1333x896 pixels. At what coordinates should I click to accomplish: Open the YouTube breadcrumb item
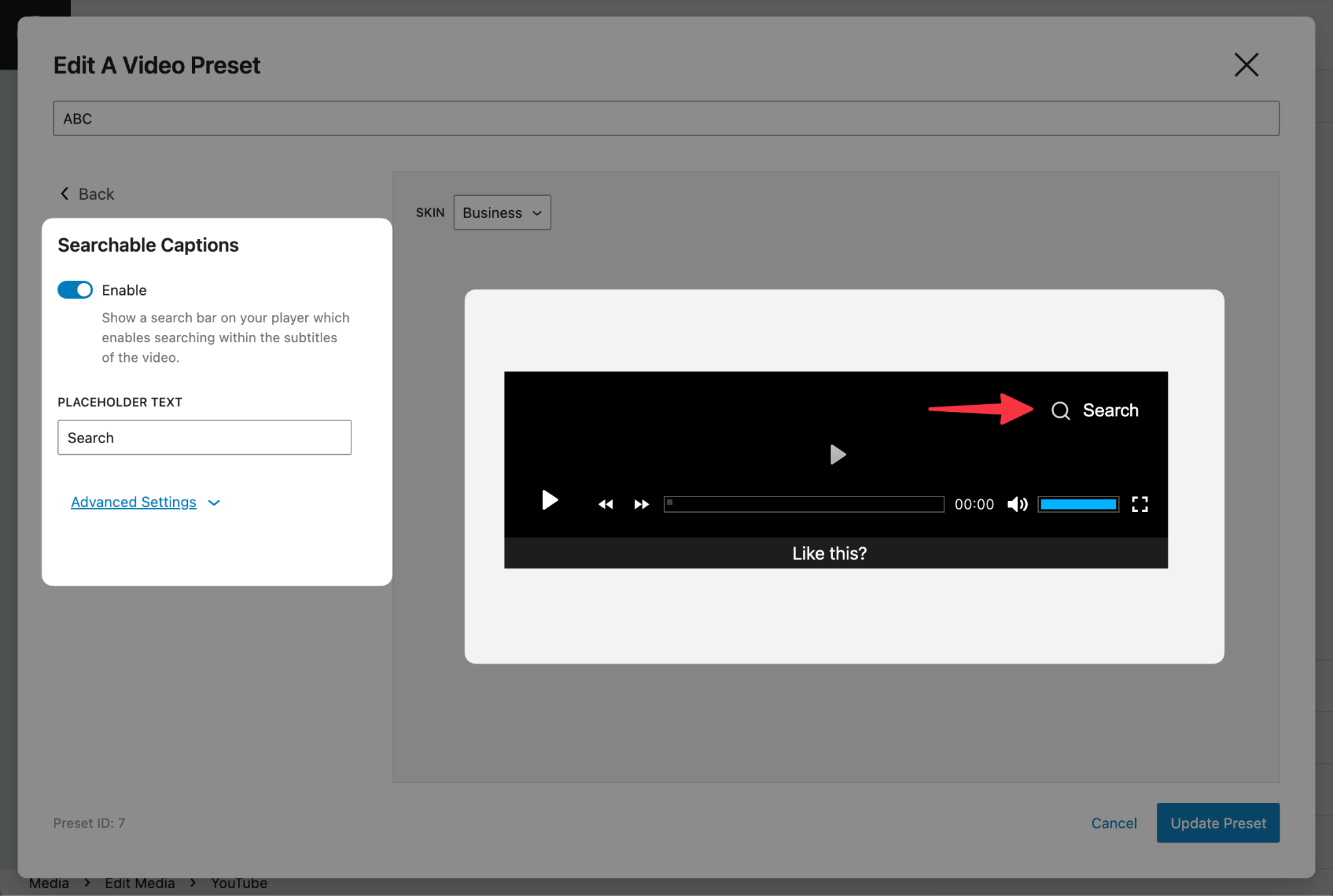click(x=238, y=882)
